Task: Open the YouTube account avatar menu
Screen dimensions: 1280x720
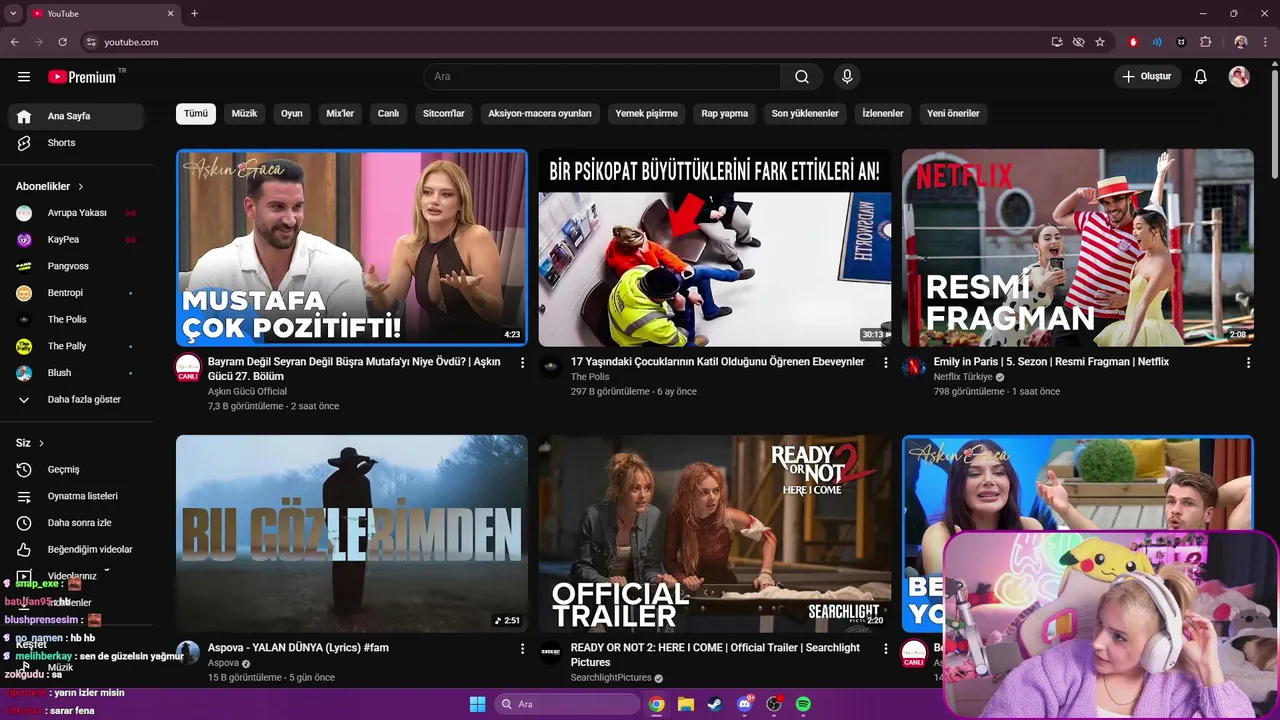Action: [x=1239, y=77]
